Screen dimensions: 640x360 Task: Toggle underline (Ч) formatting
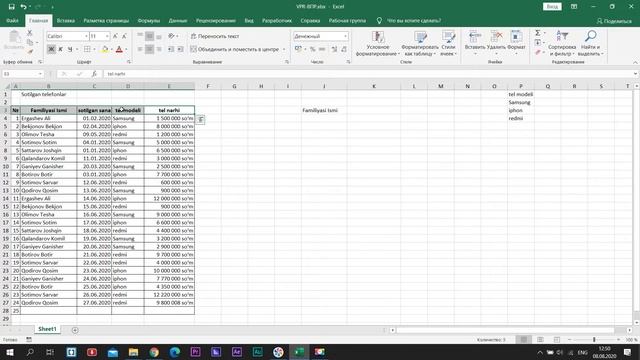[70, 49]
